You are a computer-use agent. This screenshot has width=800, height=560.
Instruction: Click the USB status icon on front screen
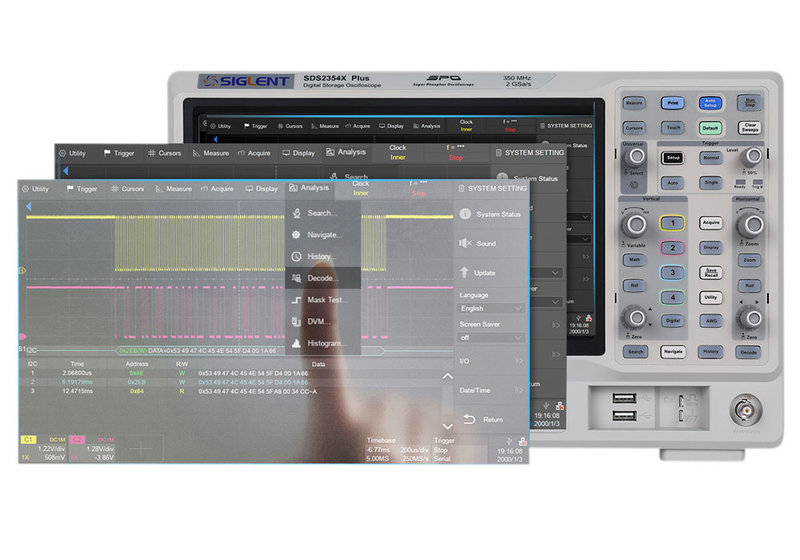509,441
